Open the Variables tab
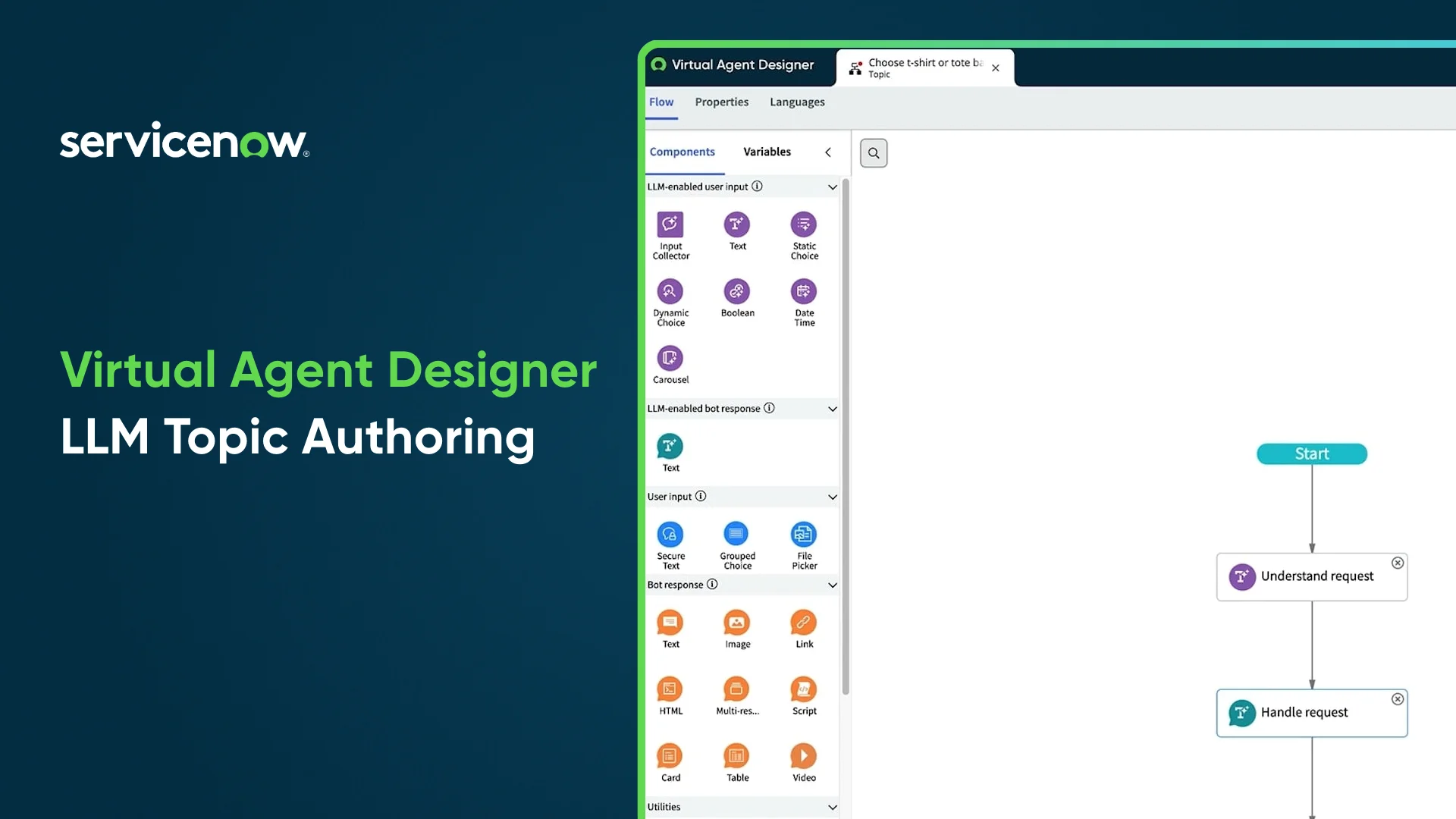This screenshot has width=1456, height=819. pyautogui.click(x=767, y=152)
